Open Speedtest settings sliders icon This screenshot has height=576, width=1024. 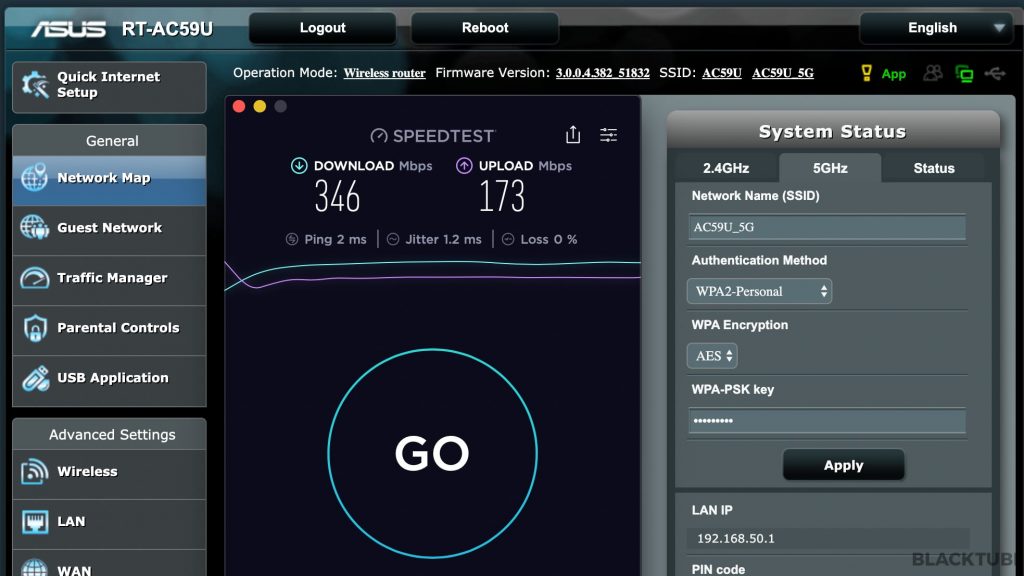(x=609, y=135)
